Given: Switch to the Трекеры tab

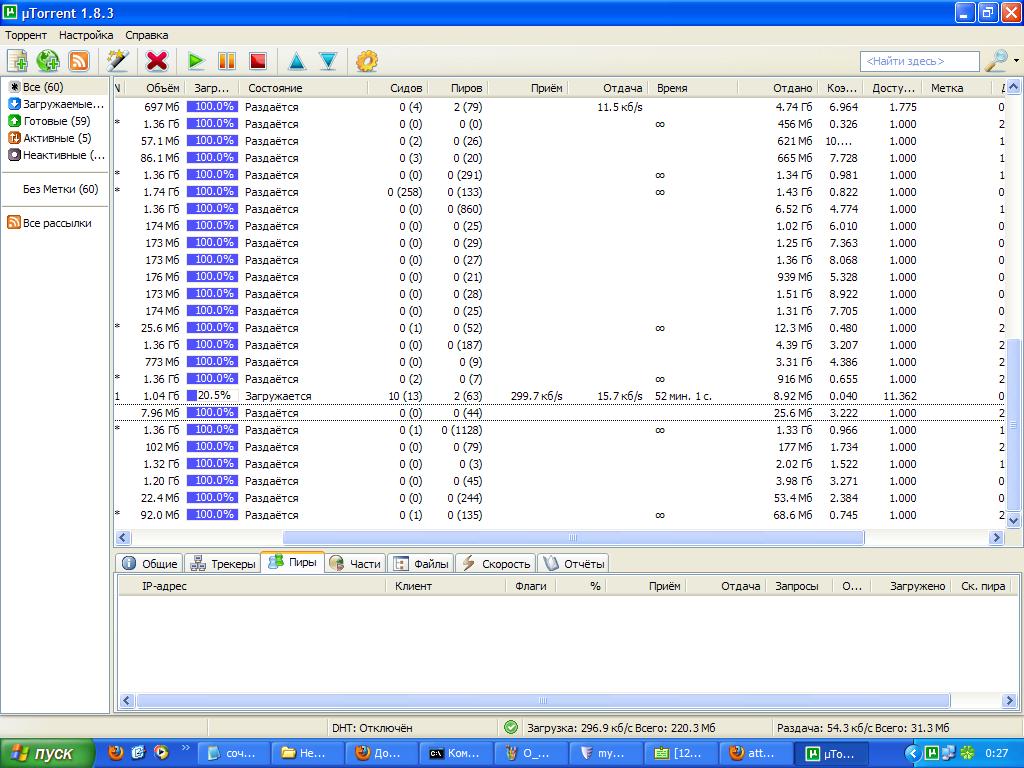Looking at the screenshot, I should coord(223,563).
